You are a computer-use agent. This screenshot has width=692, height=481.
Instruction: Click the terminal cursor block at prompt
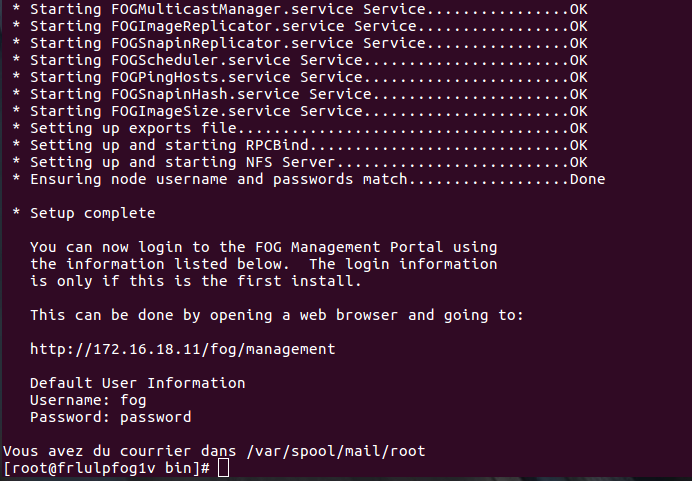point(223,468)
